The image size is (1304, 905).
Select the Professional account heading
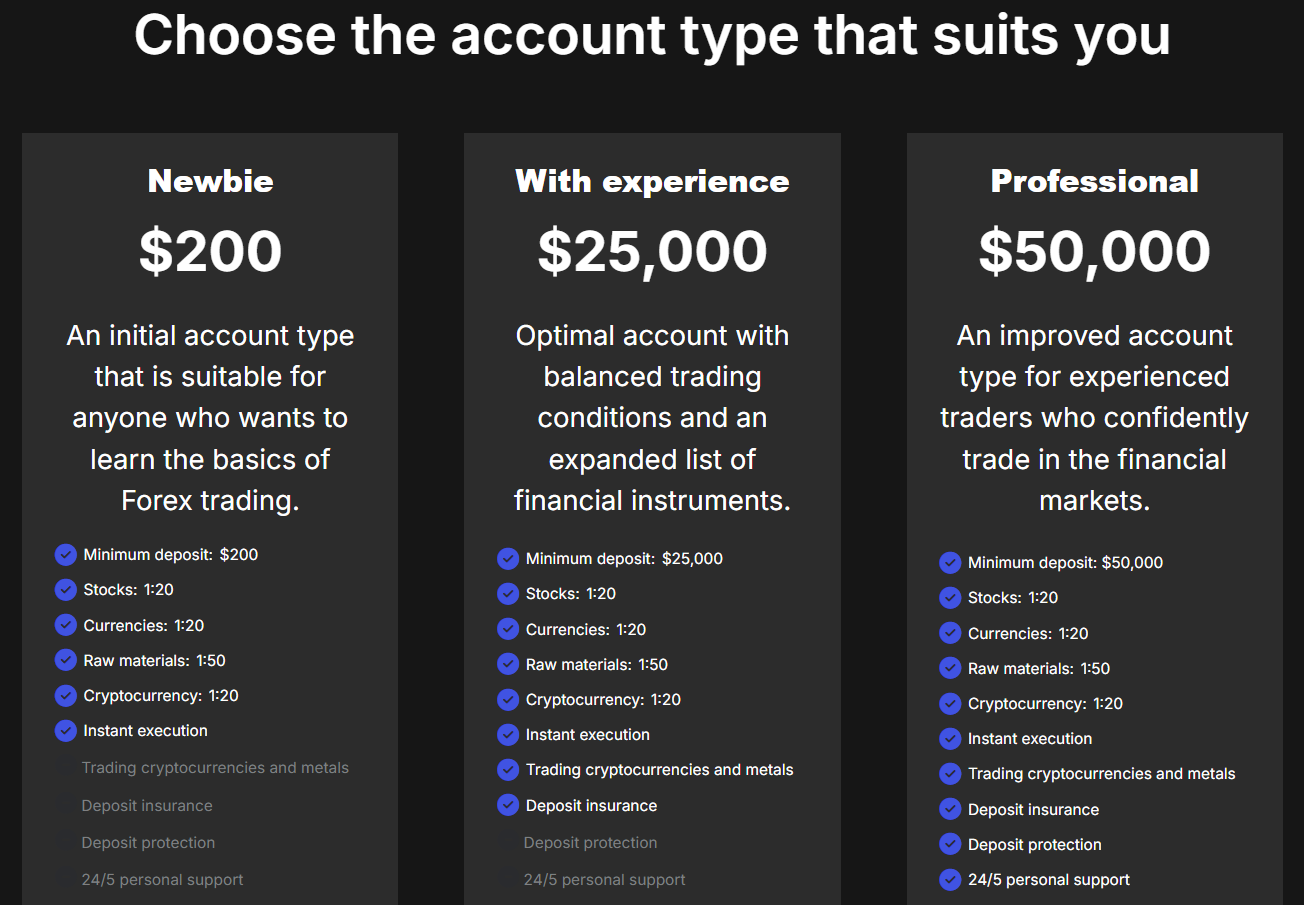1094,181
